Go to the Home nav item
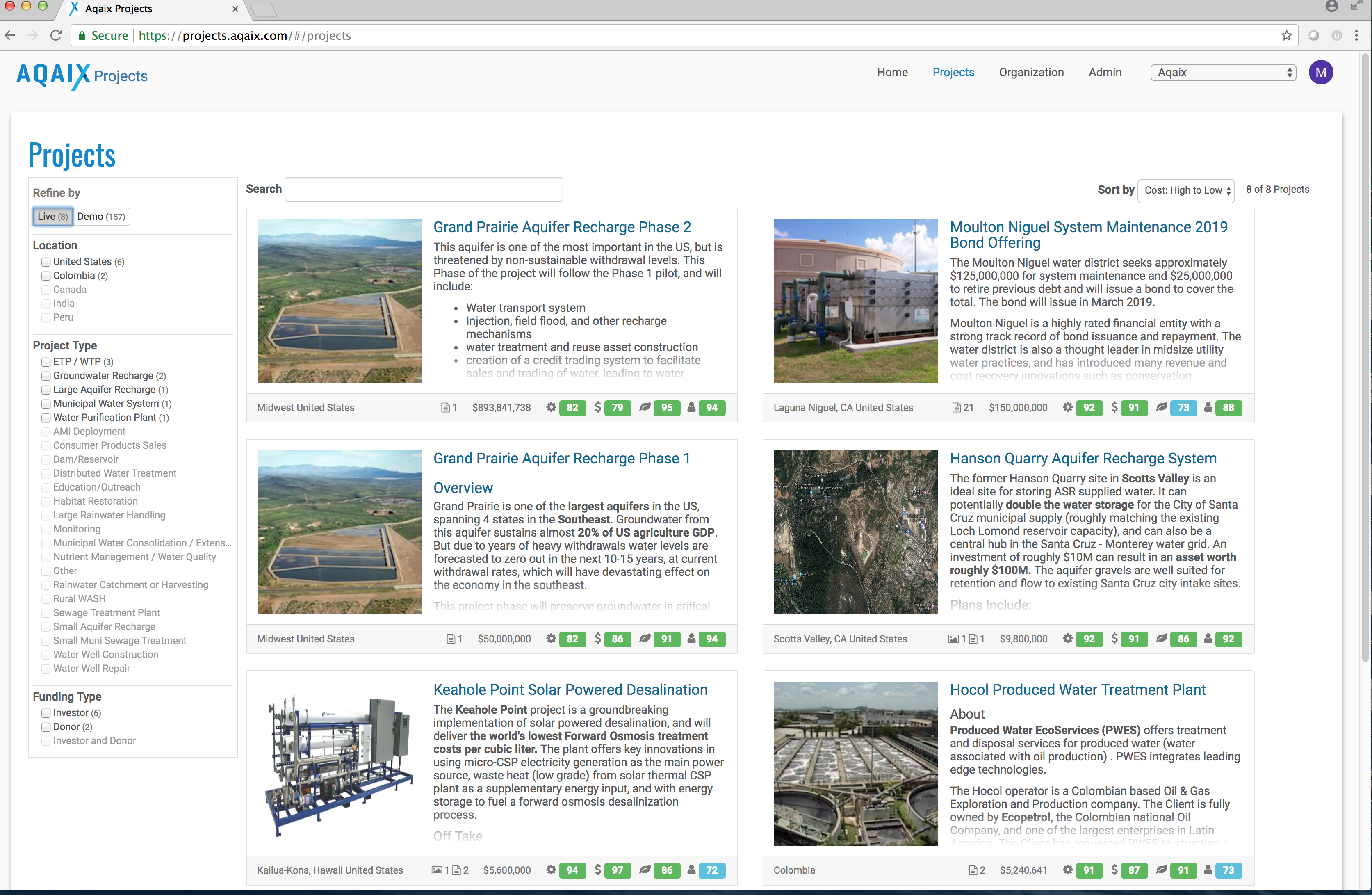Viewport: 1372px width, 895px height. 892,73
